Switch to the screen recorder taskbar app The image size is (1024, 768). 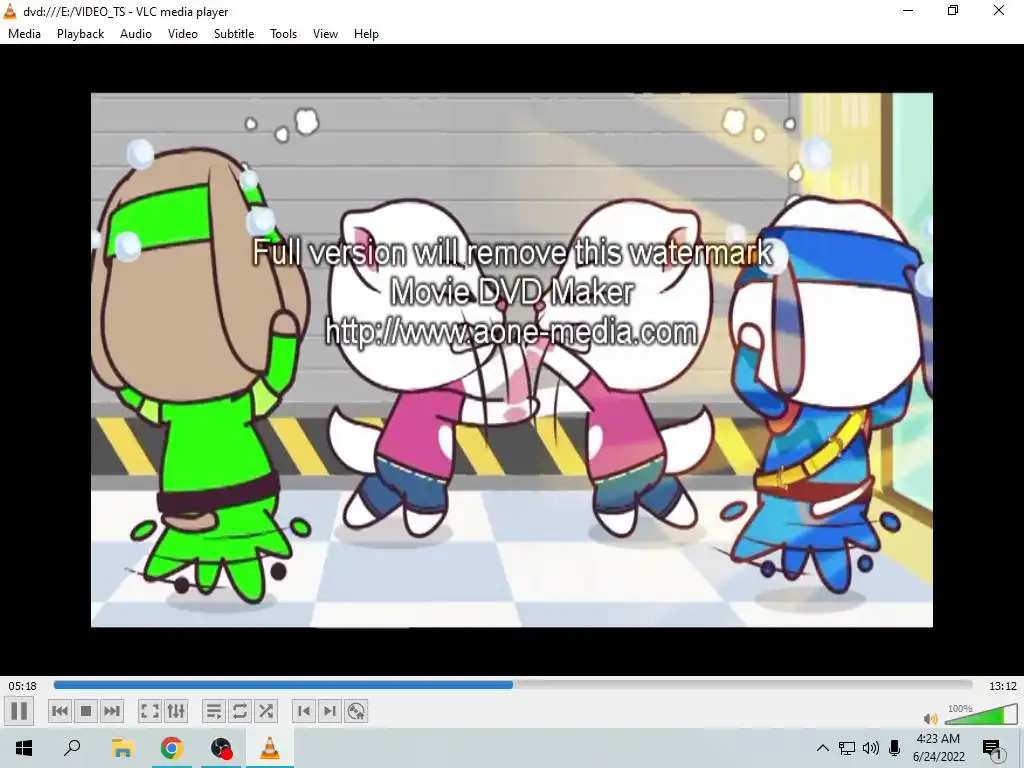pyautogui.click(x=221, y=748)
